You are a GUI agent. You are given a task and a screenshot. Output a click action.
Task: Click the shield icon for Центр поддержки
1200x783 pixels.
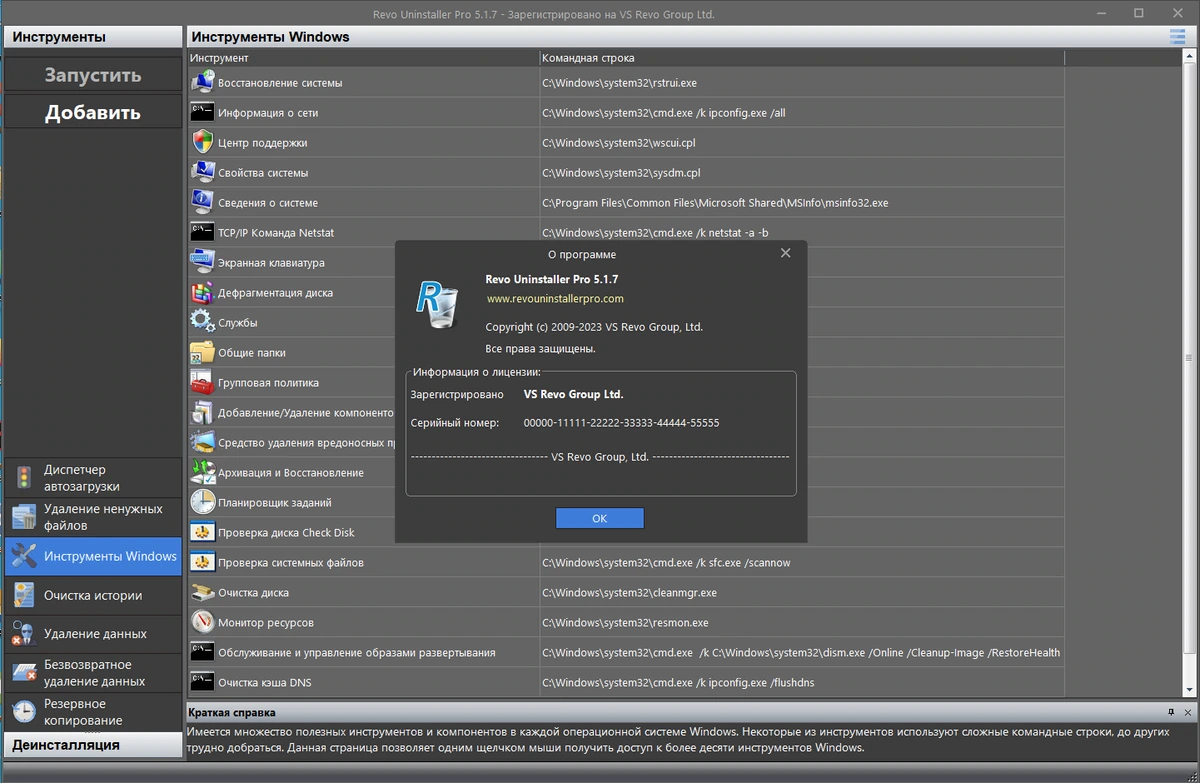[203, 142]
